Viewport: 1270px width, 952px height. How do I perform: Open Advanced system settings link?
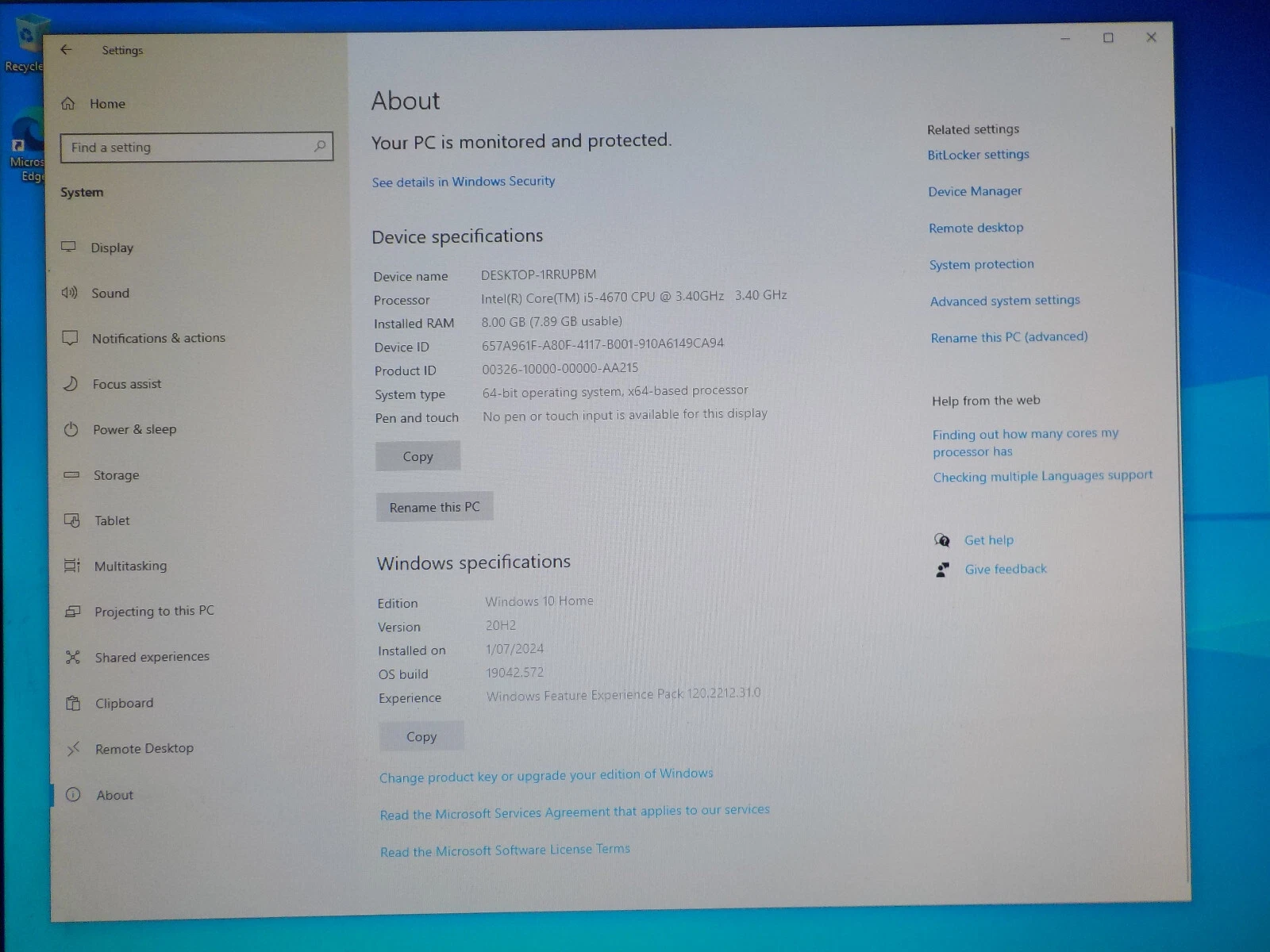click(x=1005, y=301)
